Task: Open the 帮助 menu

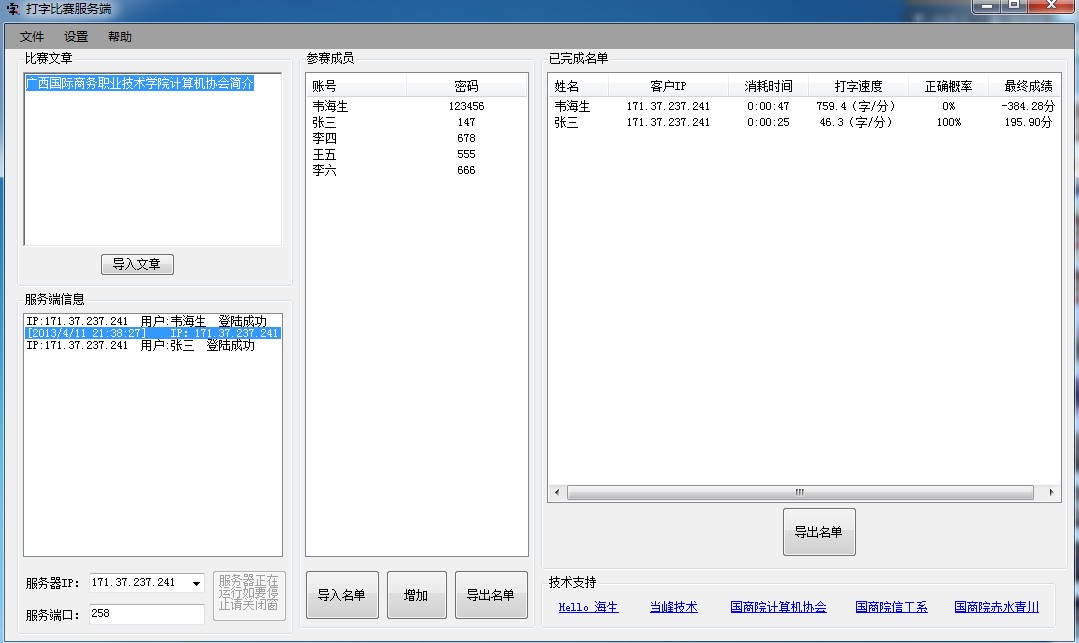Action: point(119,37)
